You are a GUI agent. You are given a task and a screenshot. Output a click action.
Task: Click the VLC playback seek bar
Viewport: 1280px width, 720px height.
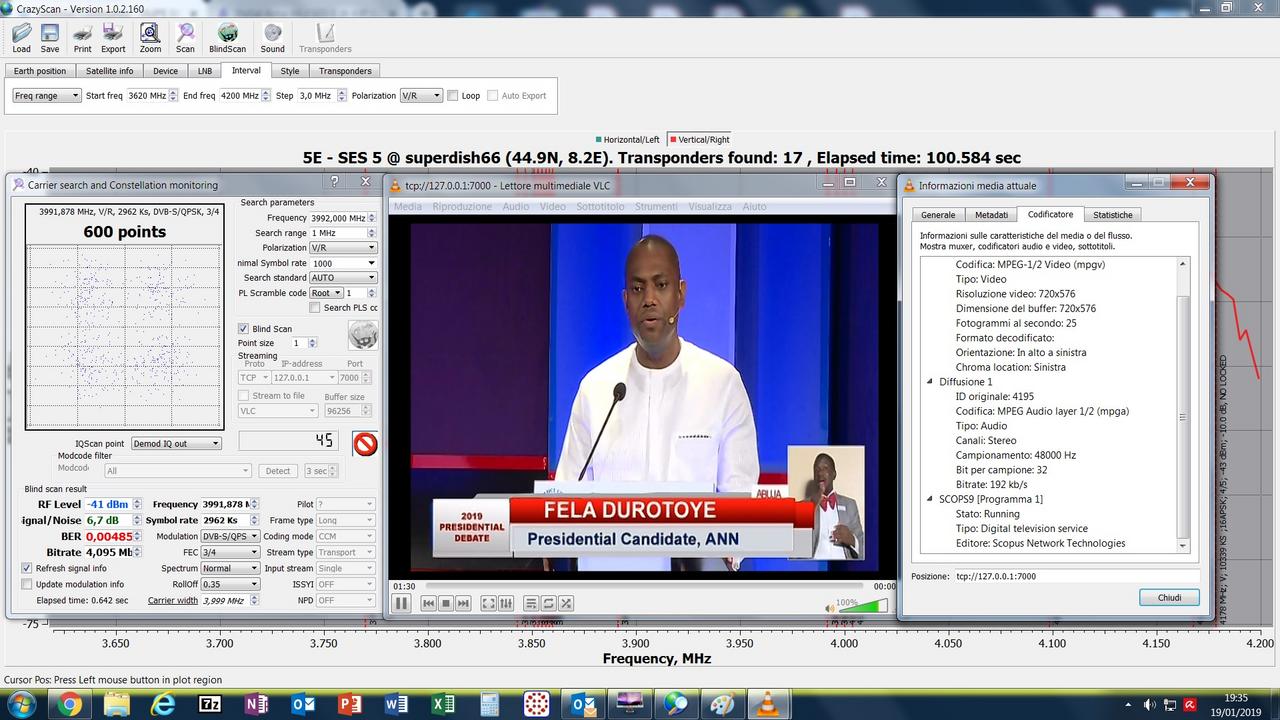(645, 586)
